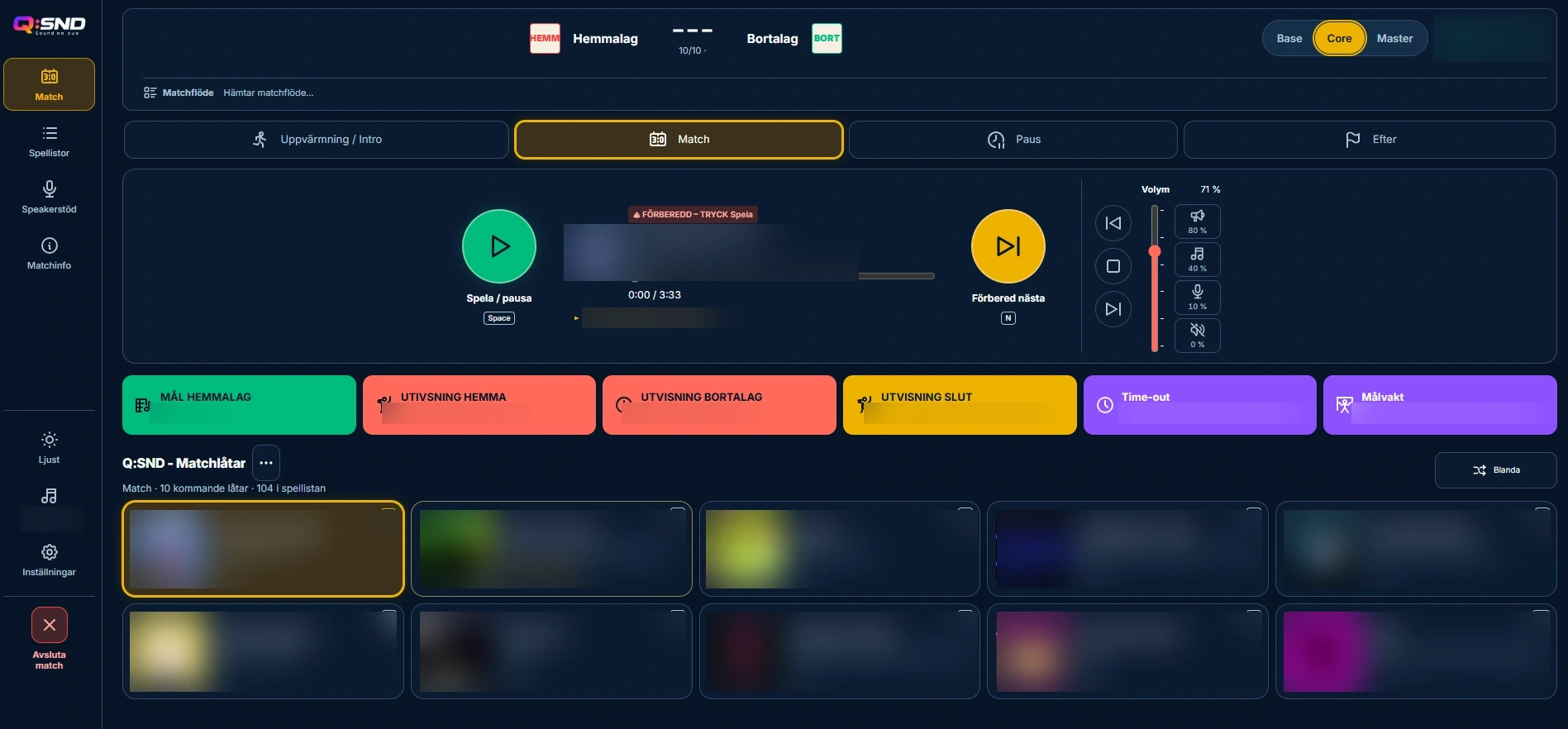Screen dimensions: 1568x729
Task: Skip to the previous track
Action: [x=1113, y=223]
